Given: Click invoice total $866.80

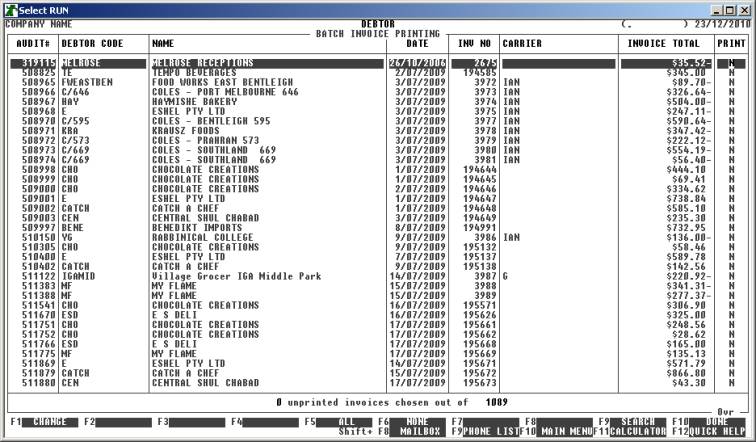Looking at the screenshot, I should click(x=686, y=373).
